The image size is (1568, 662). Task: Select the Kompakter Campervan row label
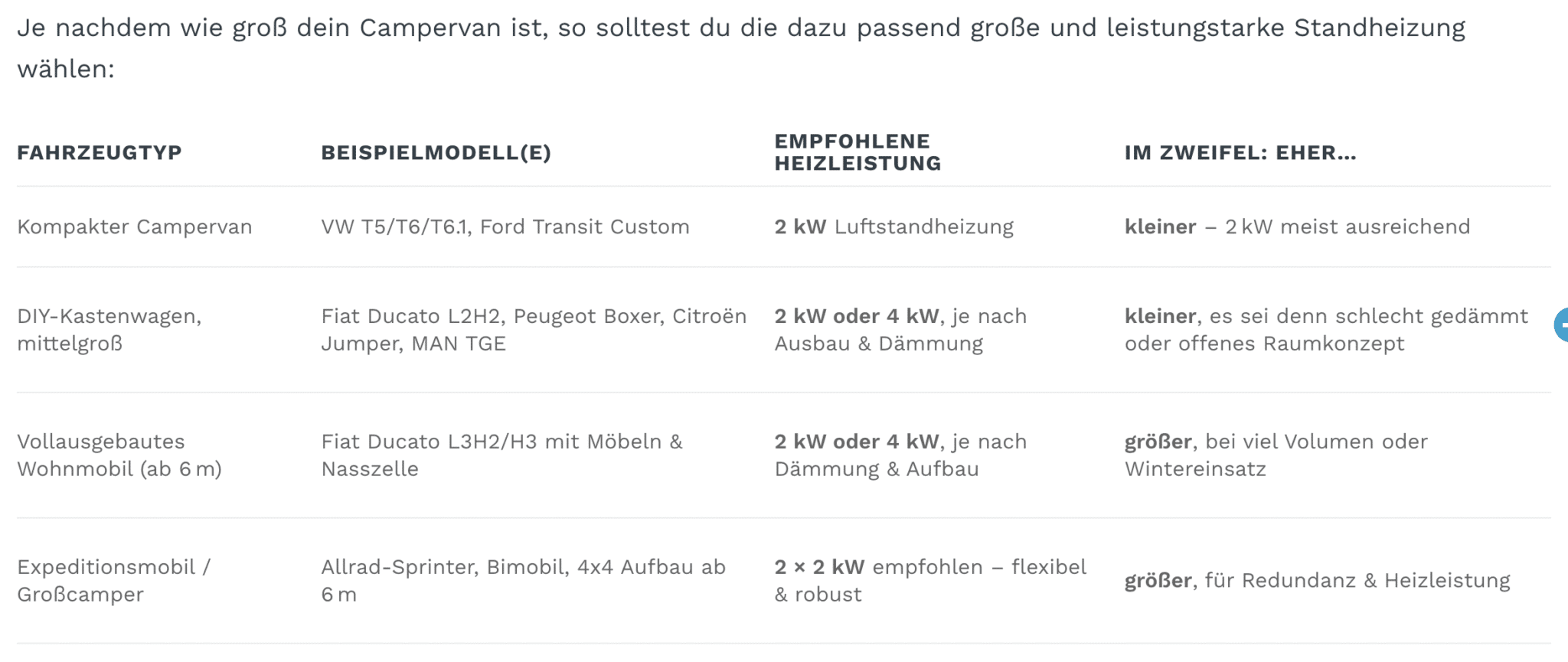tap(135, 227)
